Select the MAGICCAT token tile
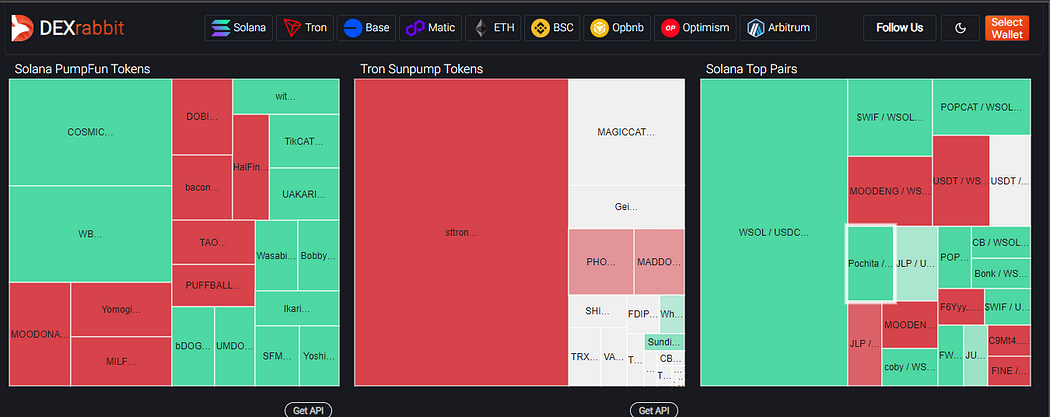 [x=627, y=132]
